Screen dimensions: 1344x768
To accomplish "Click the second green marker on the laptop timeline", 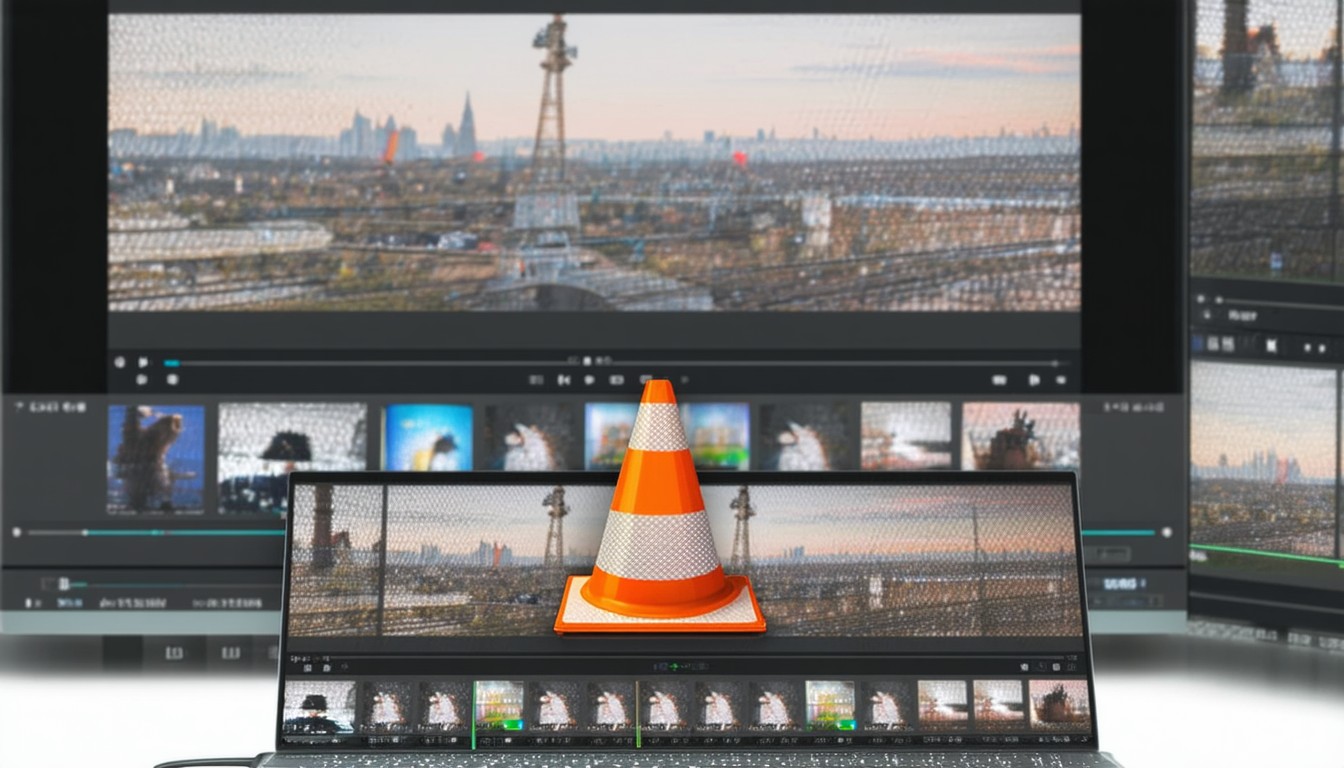I will coord(637,712).
